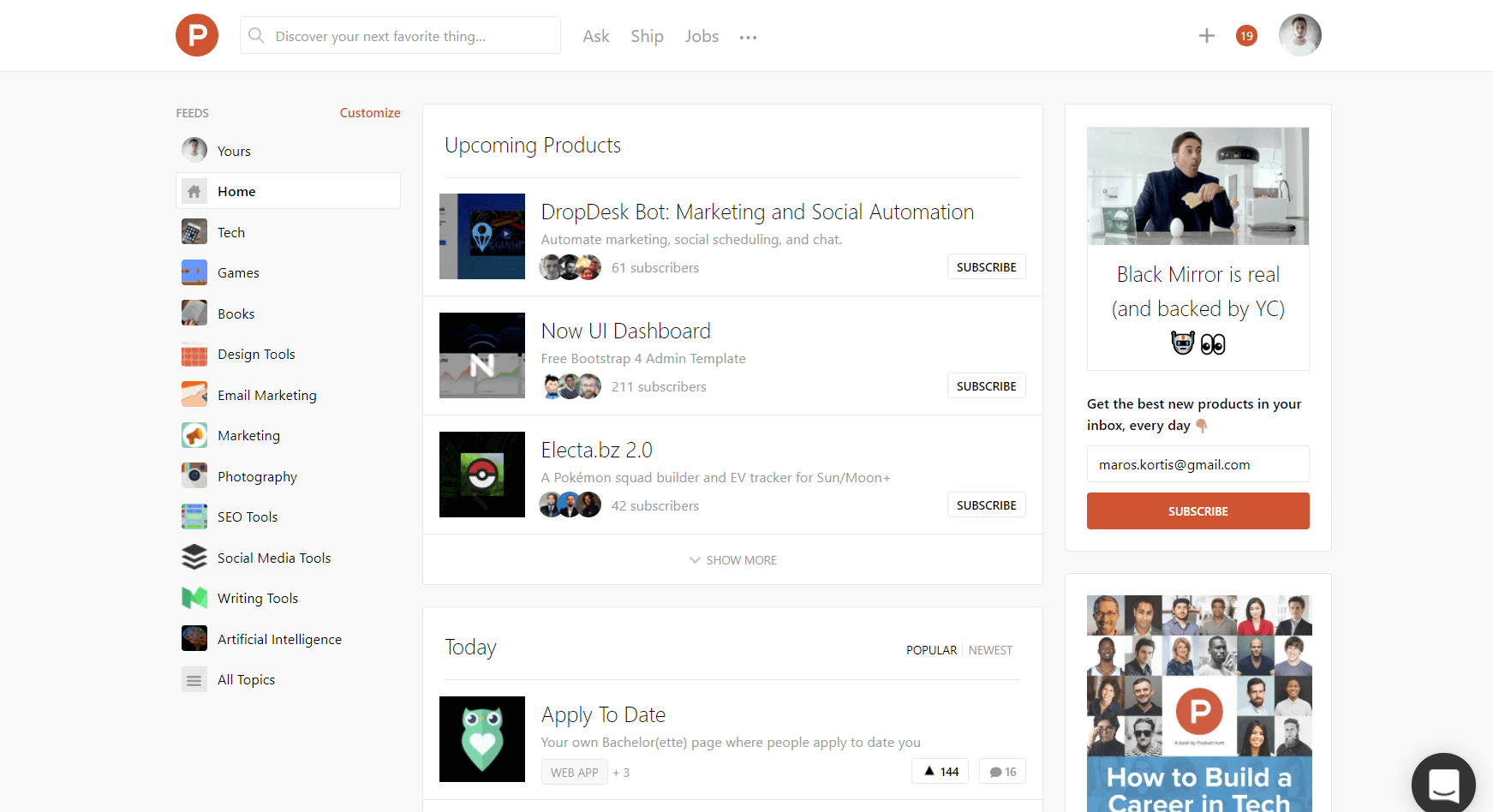Upvote Apply To Date with 144 votes
The height and width of the screenshot is (812, 1493).
941,772
